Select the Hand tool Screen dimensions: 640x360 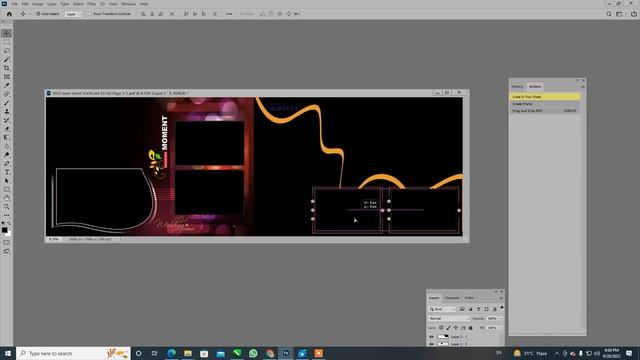7,198
